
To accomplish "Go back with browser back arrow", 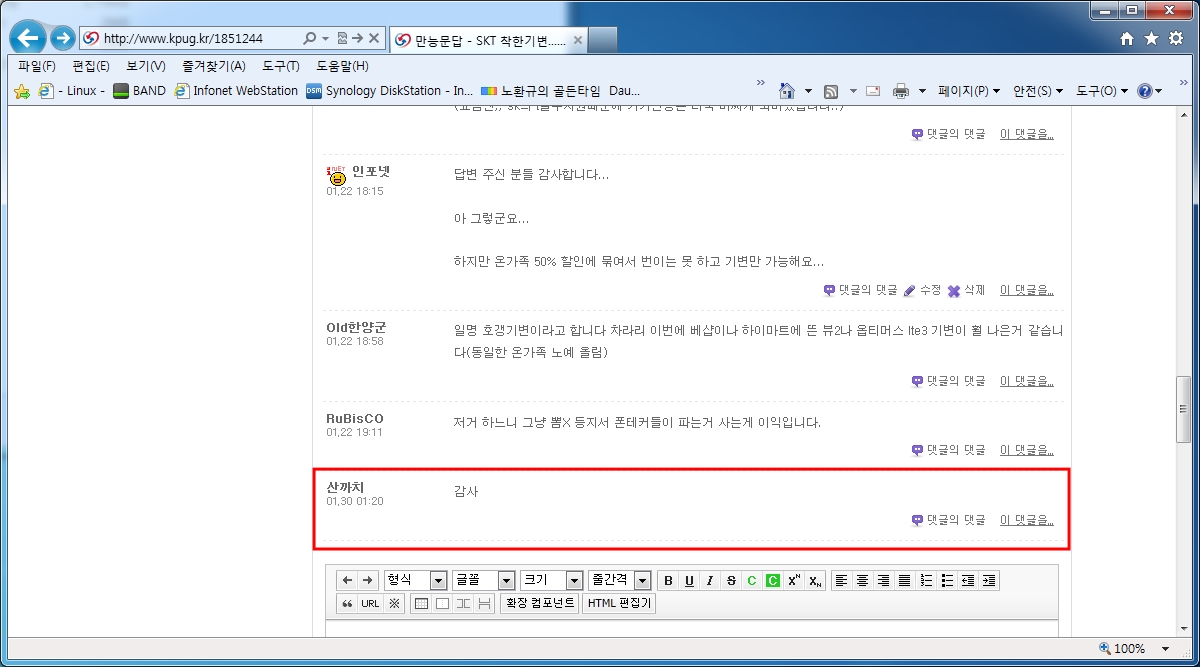I will coord(29,39).
